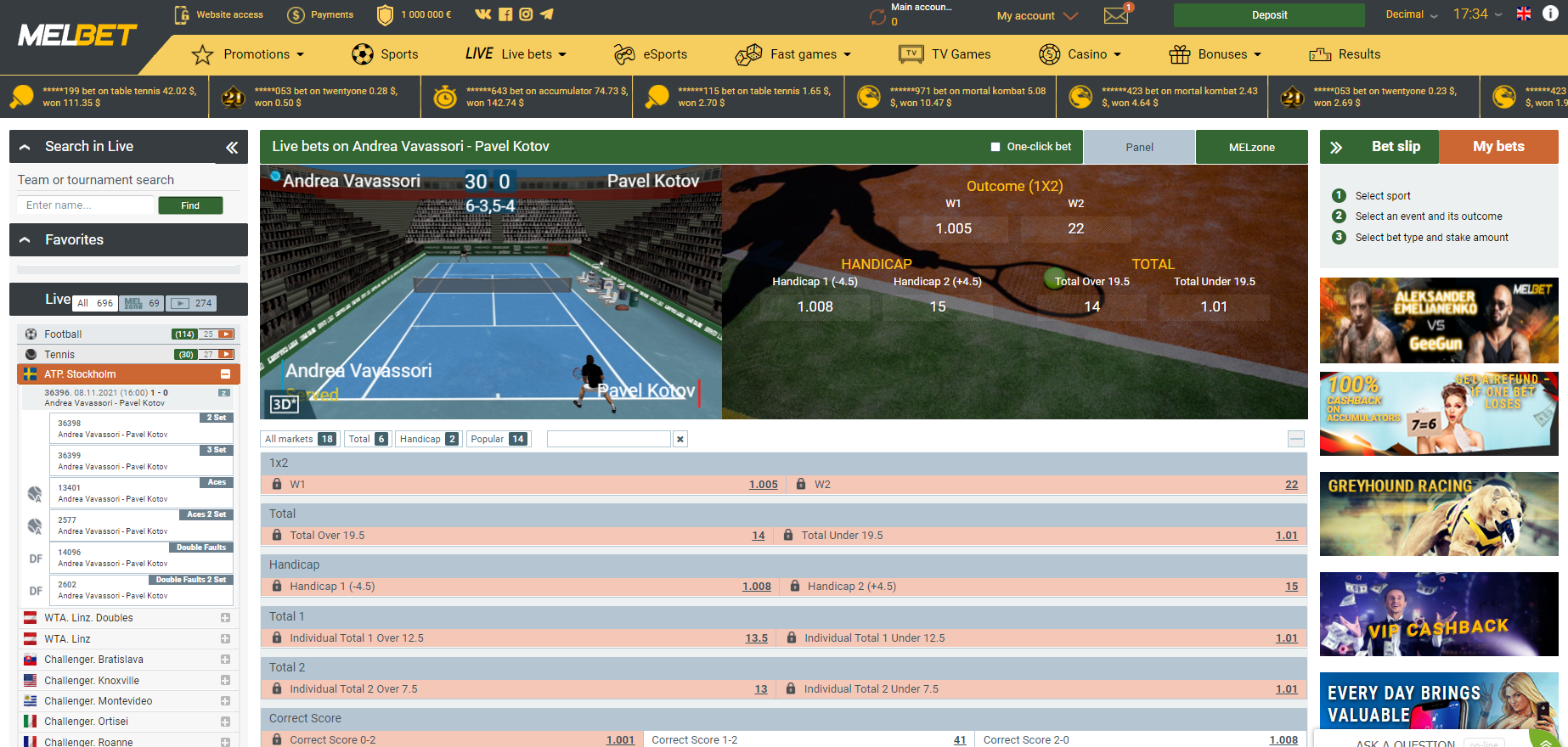The width and height of the screenshot is (1568, 747).
Task: Open the Promotions dropdown
Action: coord(248,54)
